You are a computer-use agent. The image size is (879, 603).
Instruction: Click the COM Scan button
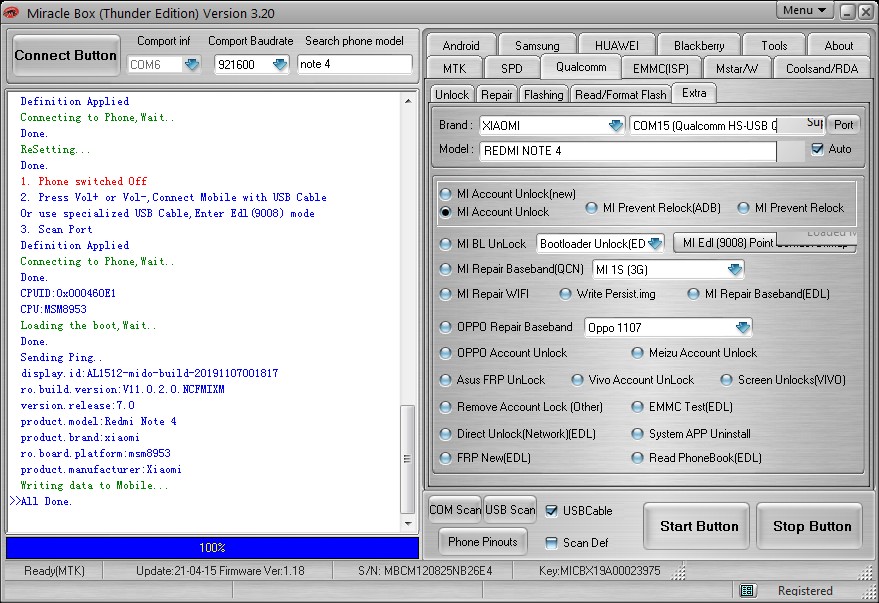coord(455,509)
